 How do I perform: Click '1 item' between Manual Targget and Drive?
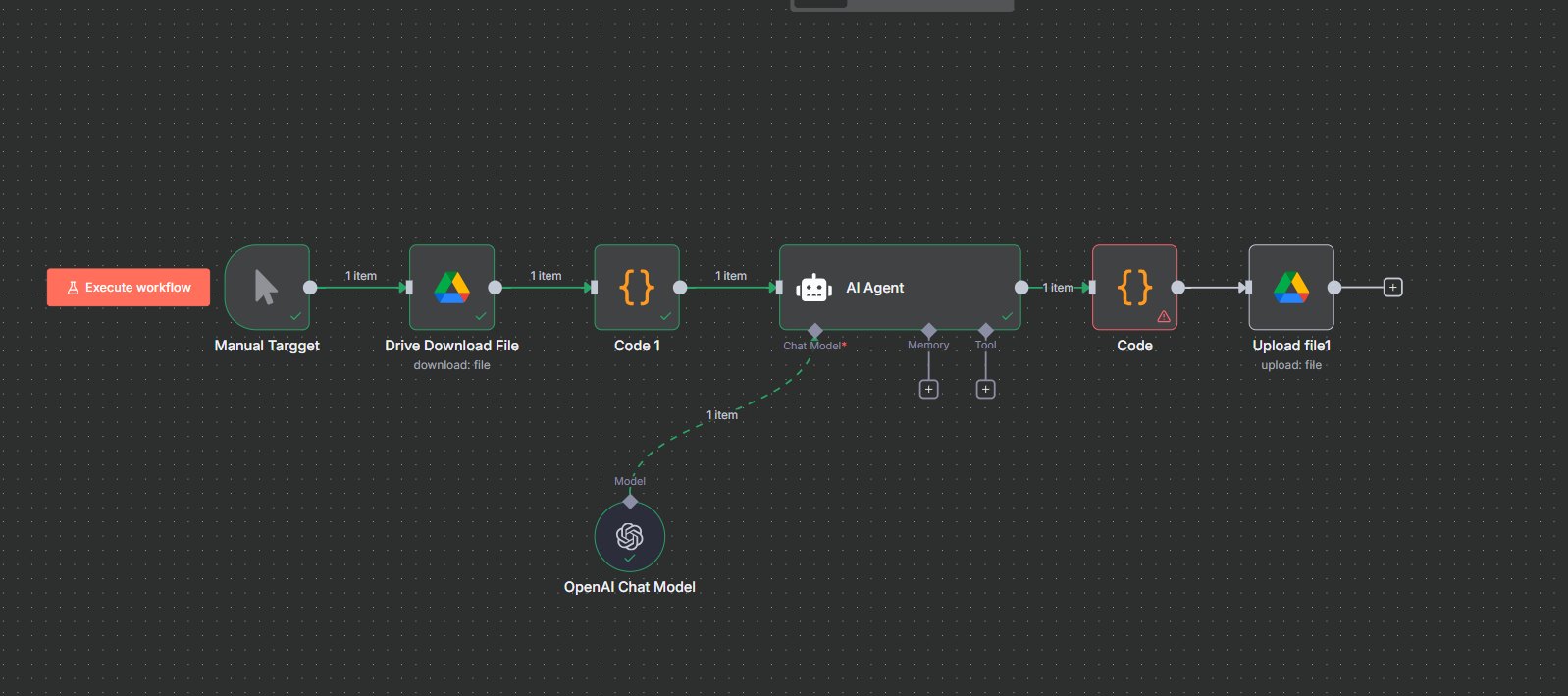(361, 276)
